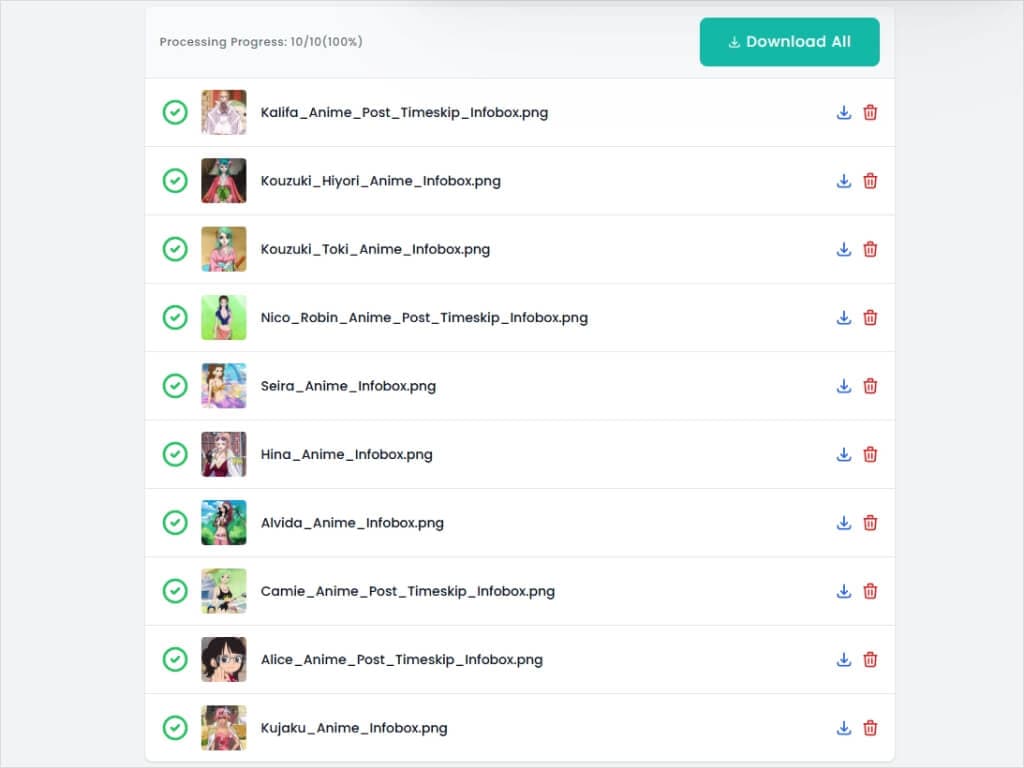Delete Kouzuki_Toki_Anime_Infobox.png
Screen dimensions: 1024x768
coord(869,249)
